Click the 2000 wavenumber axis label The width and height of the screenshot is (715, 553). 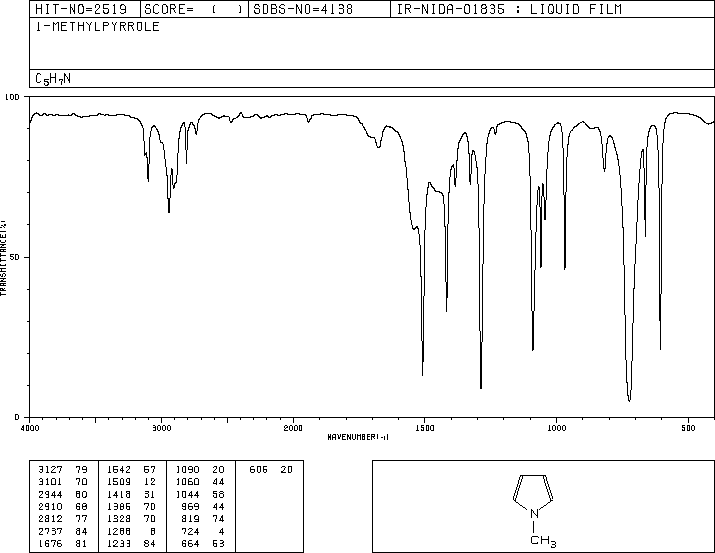point(293,428)
